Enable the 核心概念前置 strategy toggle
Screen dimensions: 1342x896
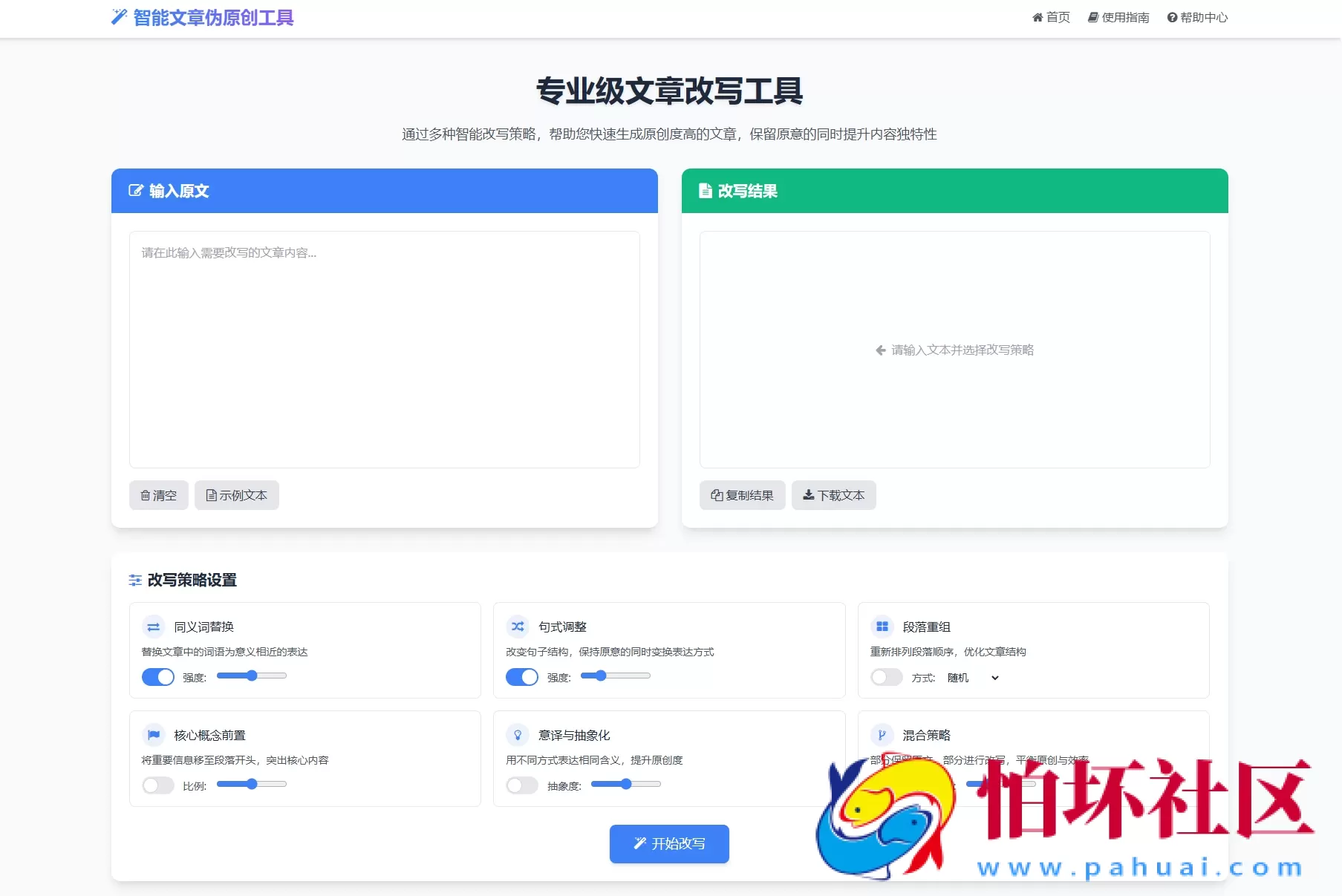click(x=157, y=785)
